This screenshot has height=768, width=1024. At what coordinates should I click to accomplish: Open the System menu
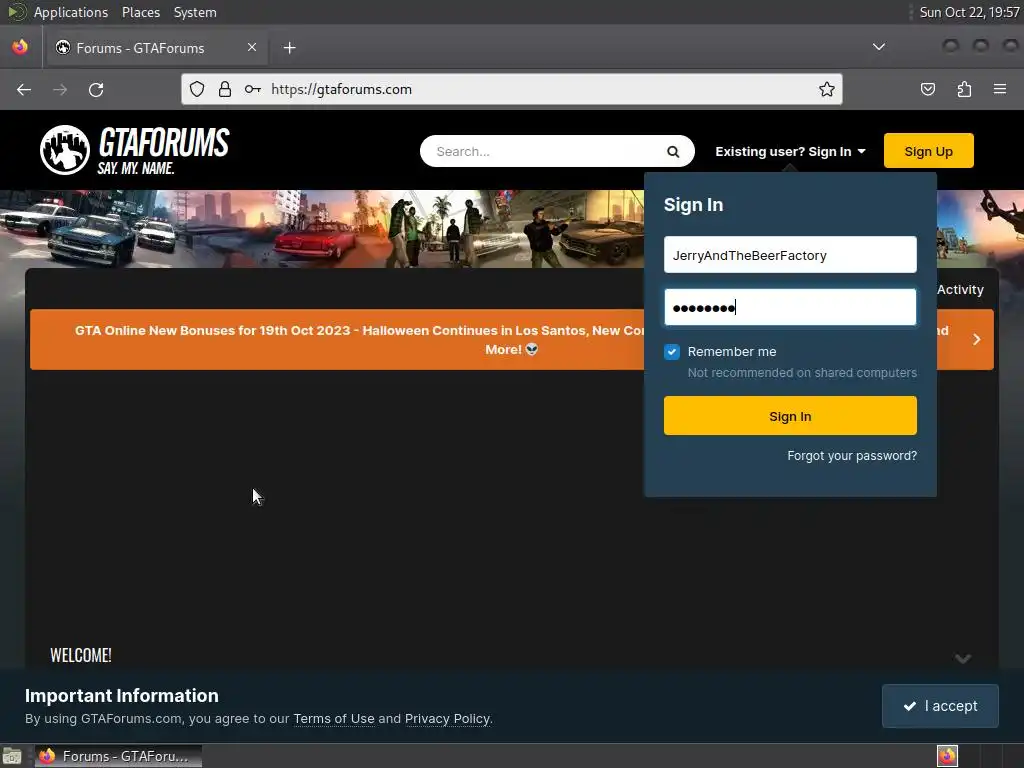195,12
